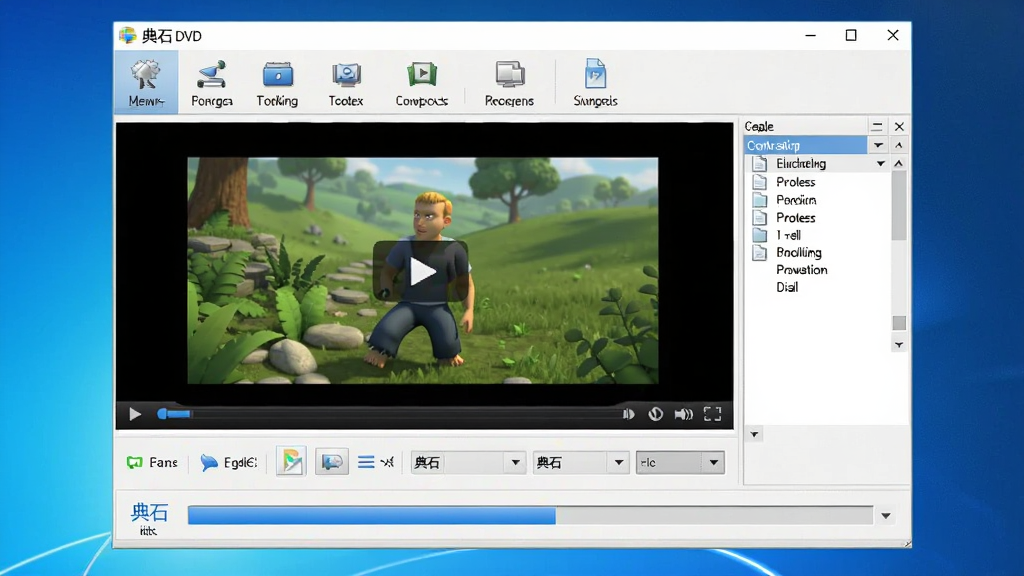Open the Conrsatirp dropdown arrow
The width and height of the screenshot is (1024, 576).
pyautogui.click(x=878, y=145)
